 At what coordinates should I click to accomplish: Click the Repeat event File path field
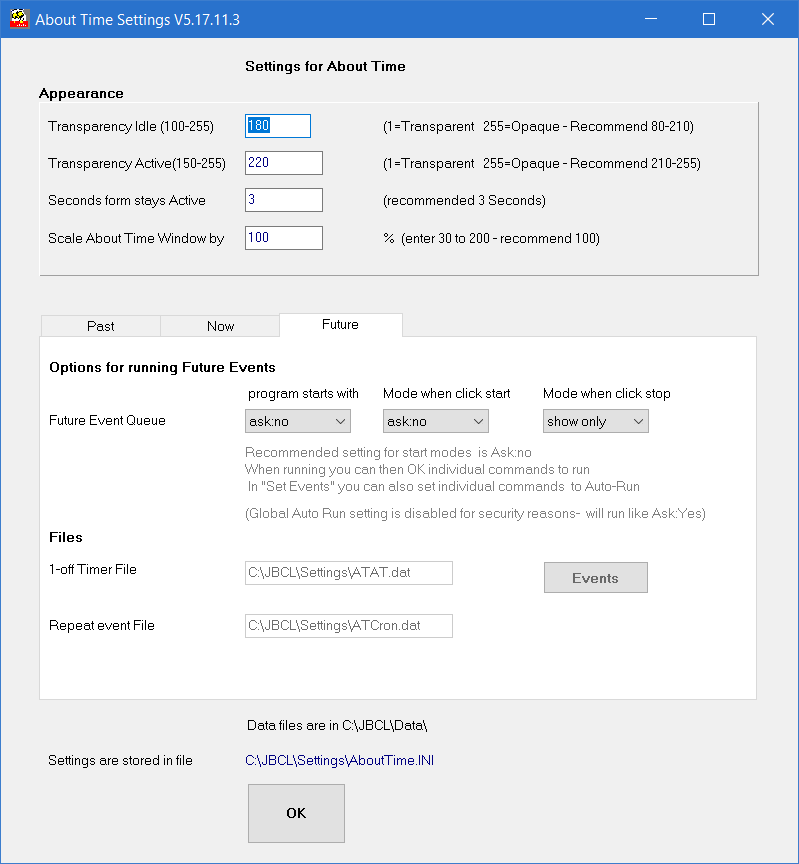[348, 626]
